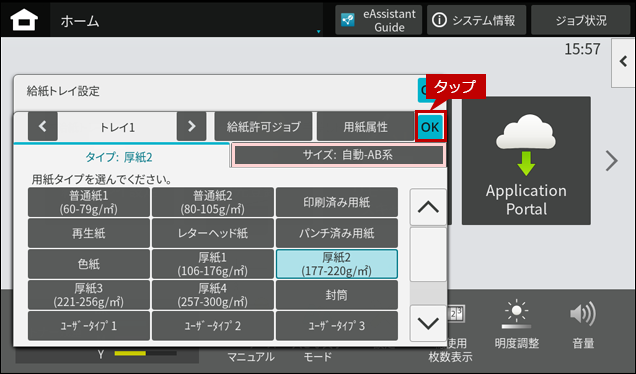
Task: Tap the Home house icon
Action: click(x=24, y=20)
